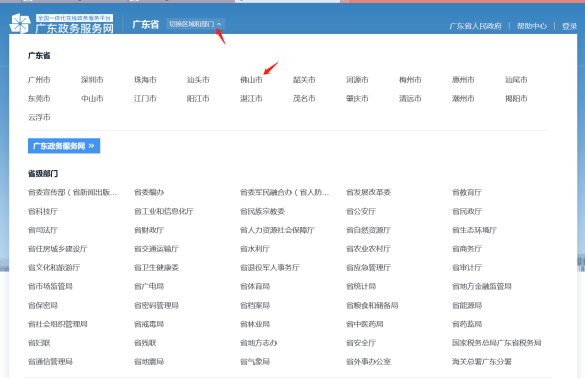Viewport: 585px width, 379px height.
Task: Choose 江门市 city
Action: (145, 98)
